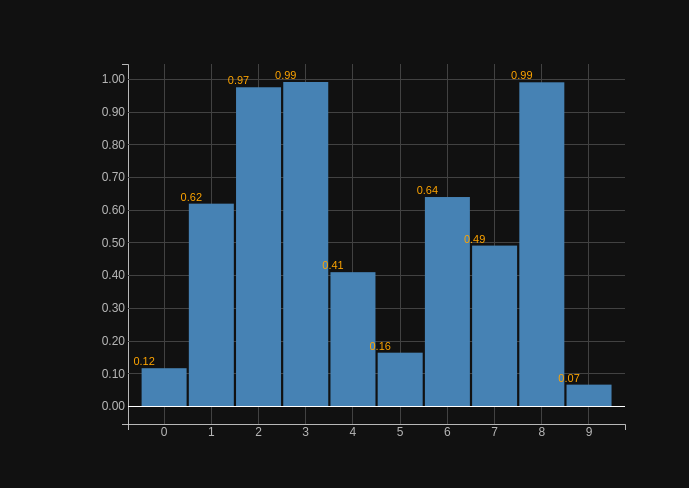Select the tall bar at x position 3
The image size is (689, 488).
(305, 244)
